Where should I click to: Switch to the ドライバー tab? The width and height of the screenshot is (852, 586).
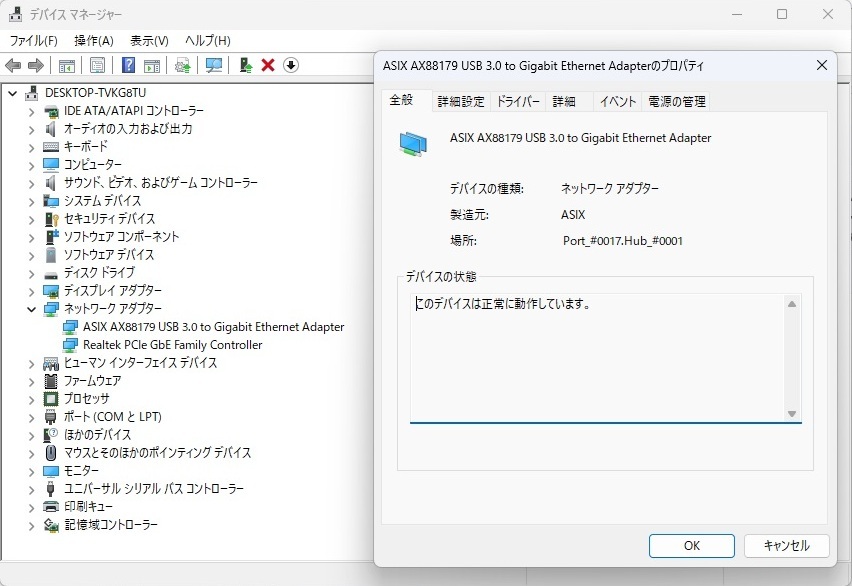[518, 102]
